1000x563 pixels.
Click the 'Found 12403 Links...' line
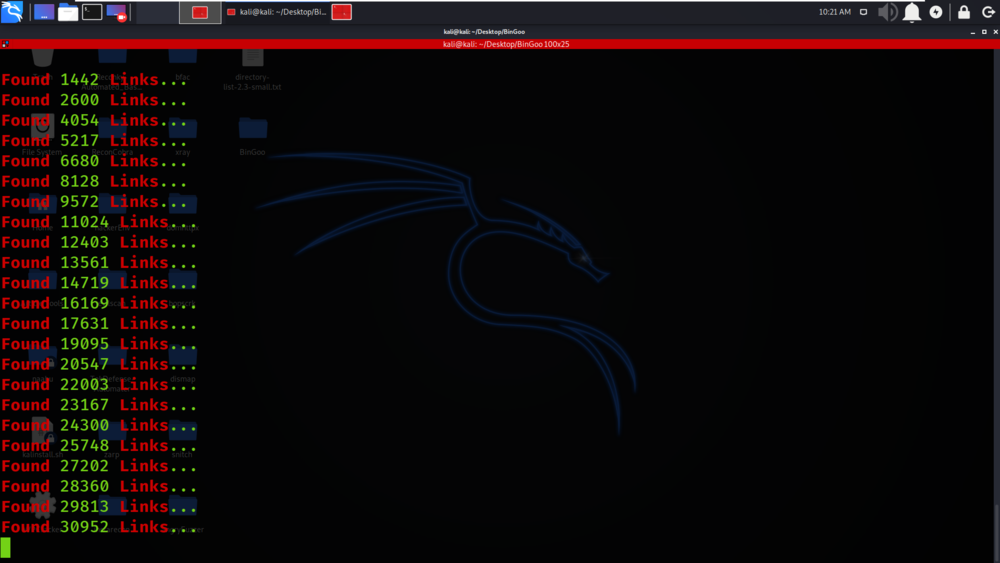(99, 243)
